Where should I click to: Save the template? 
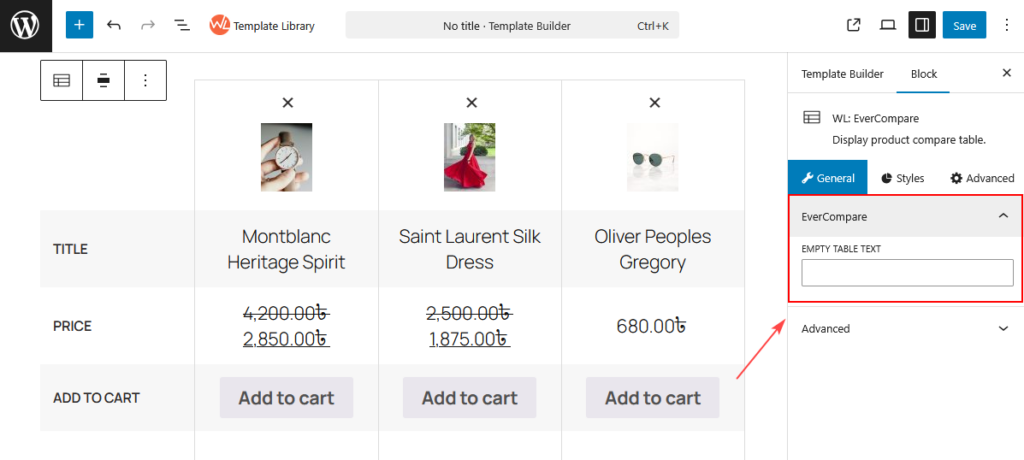click(x=964, y=25)
